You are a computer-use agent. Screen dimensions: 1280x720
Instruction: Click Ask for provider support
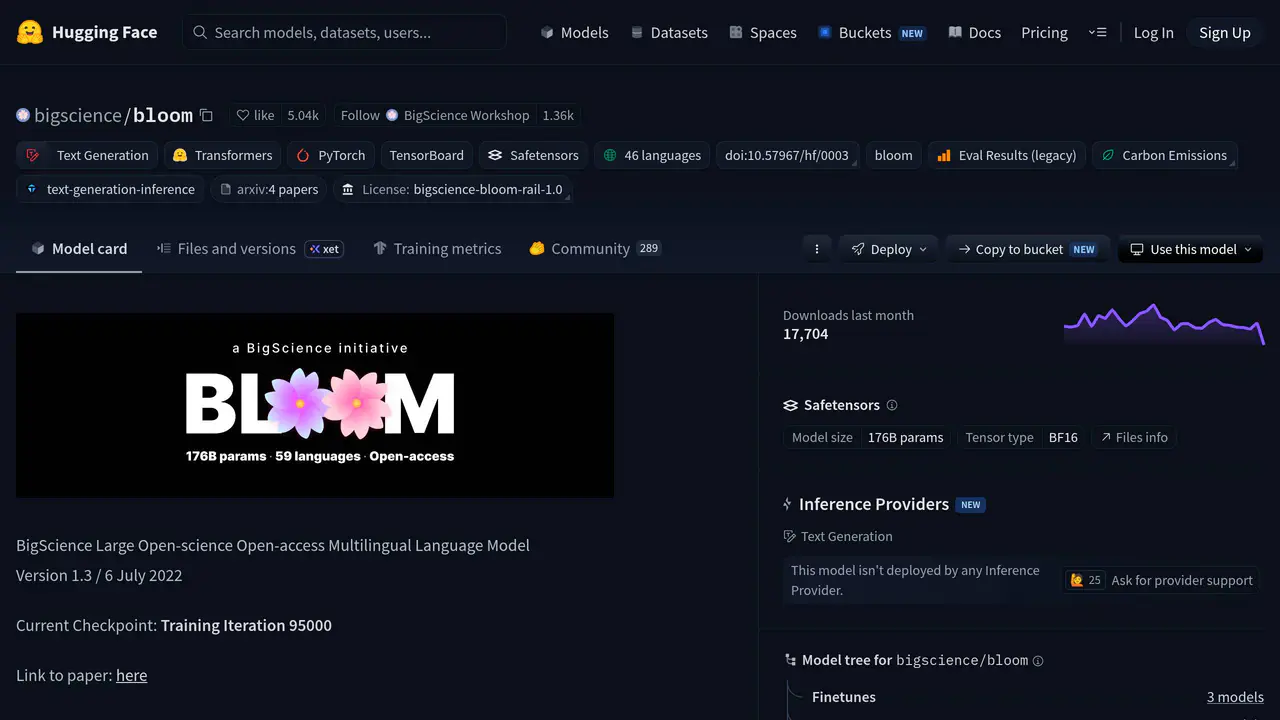pyautogui.click(x=1182, y=580)
